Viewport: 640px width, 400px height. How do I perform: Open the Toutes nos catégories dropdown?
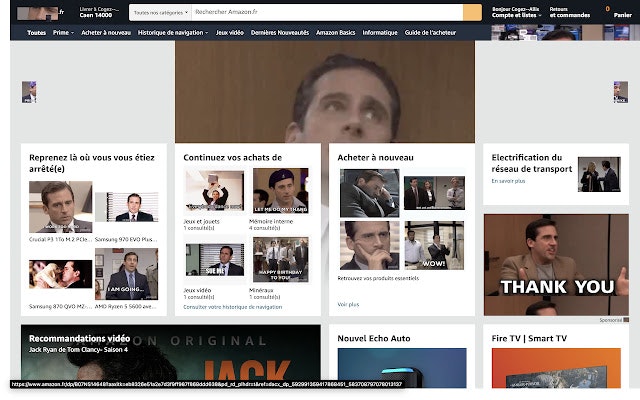pos(160,13)
